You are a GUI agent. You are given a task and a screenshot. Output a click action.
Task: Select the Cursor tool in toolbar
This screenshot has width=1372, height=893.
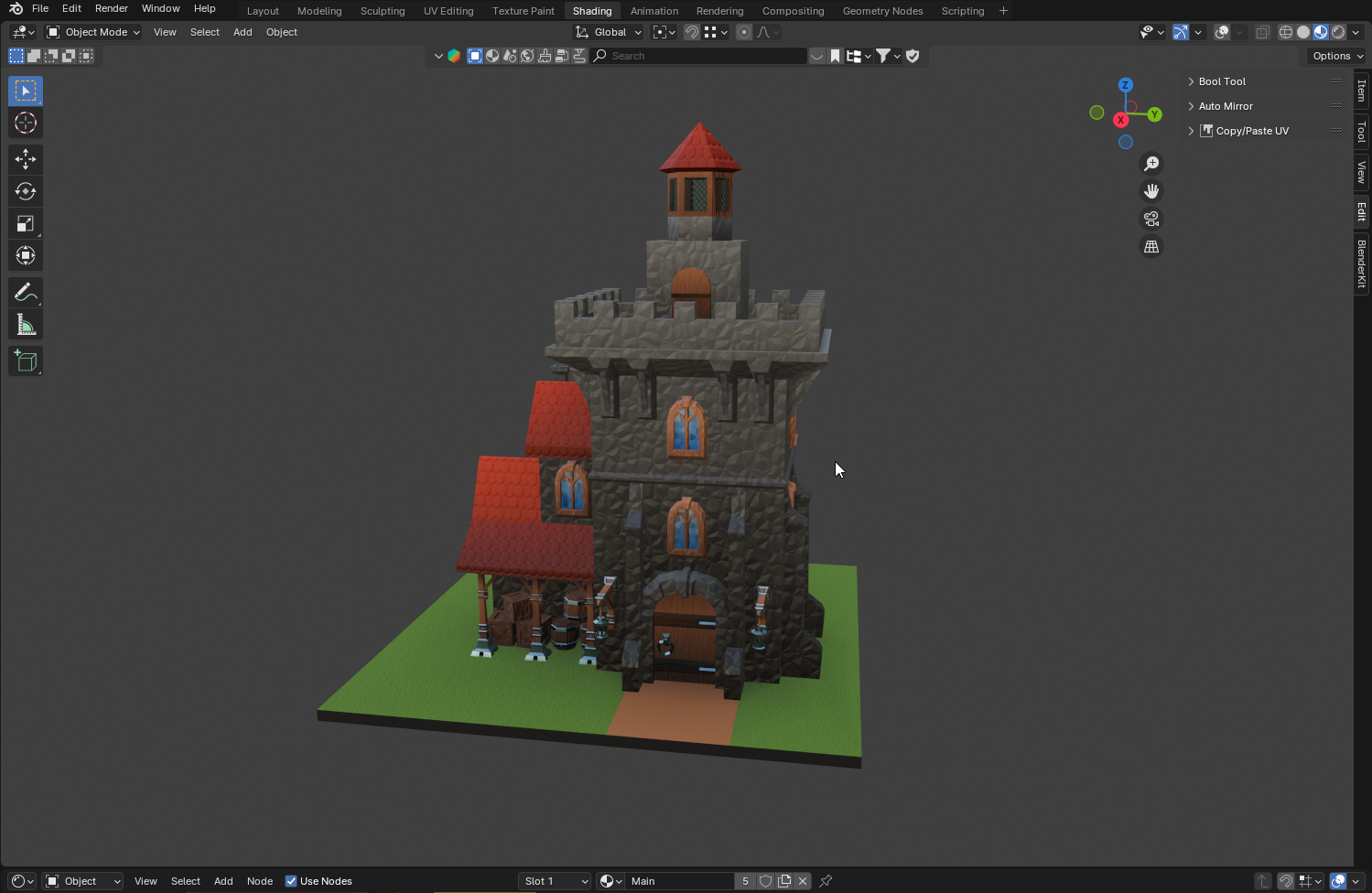(x=26, y=123)
